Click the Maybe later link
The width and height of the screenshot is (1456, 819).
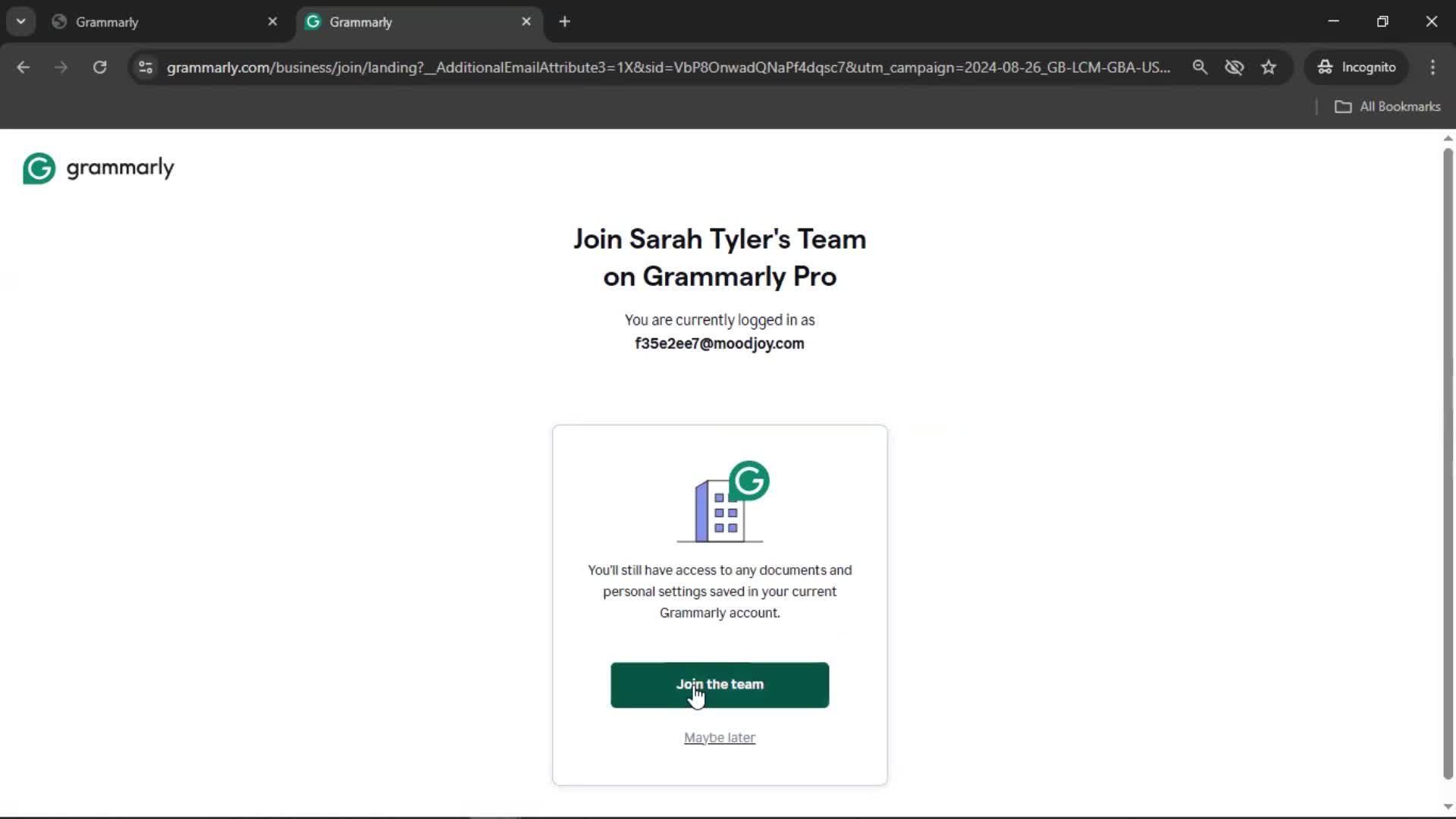click(719, 737)
